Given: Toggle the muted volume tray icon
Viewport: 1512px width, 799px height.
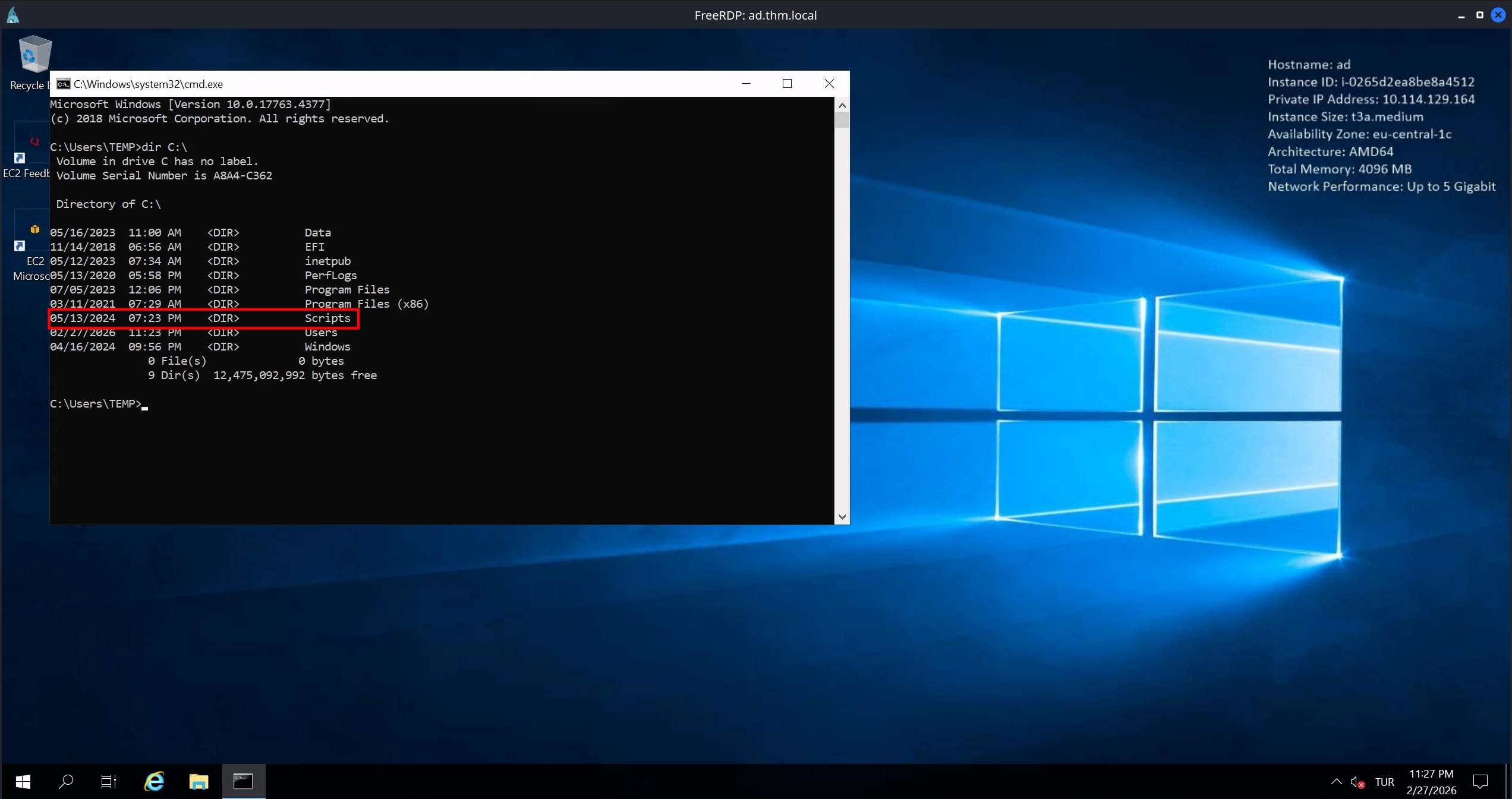Looking at the screenshot, I should (1356, 782).
